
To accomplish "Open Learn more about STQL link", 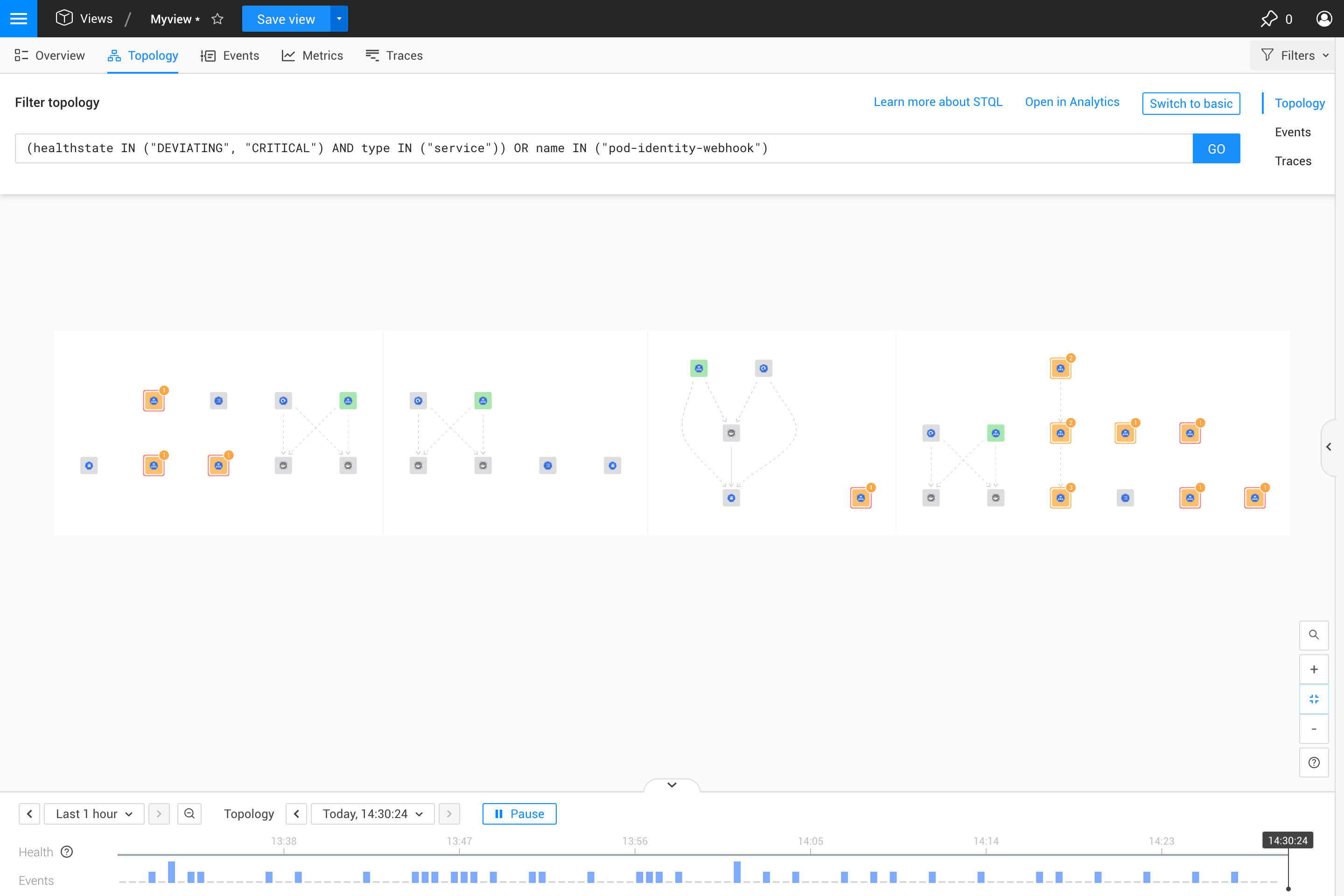I will click(937, 102).
